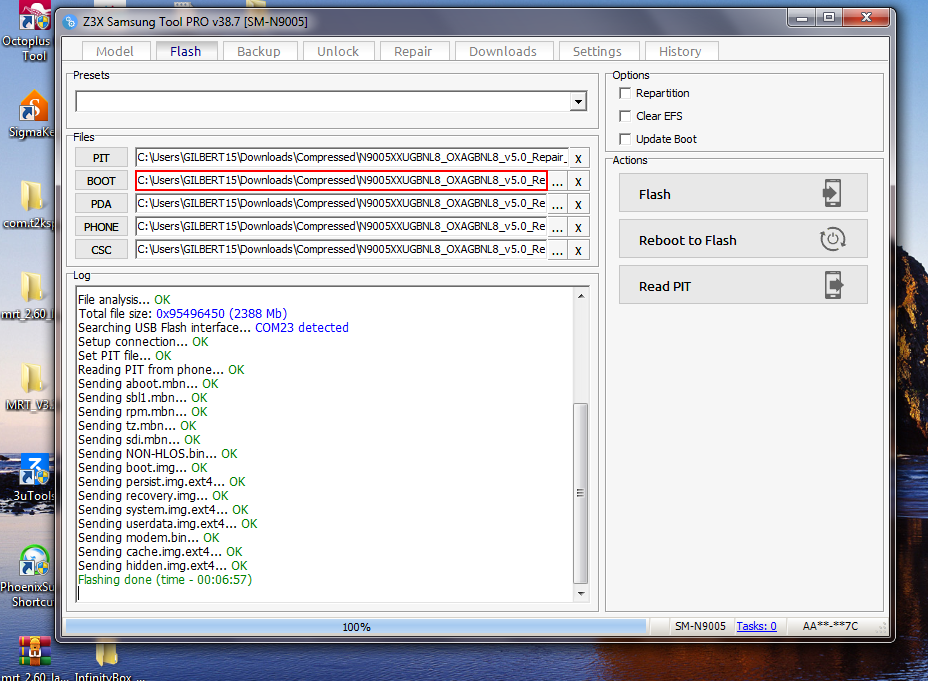Image resolution: width=928 pixels, height=681 pixels.
Task: Clear the CSC file path with X
Action: coord(578,251)
